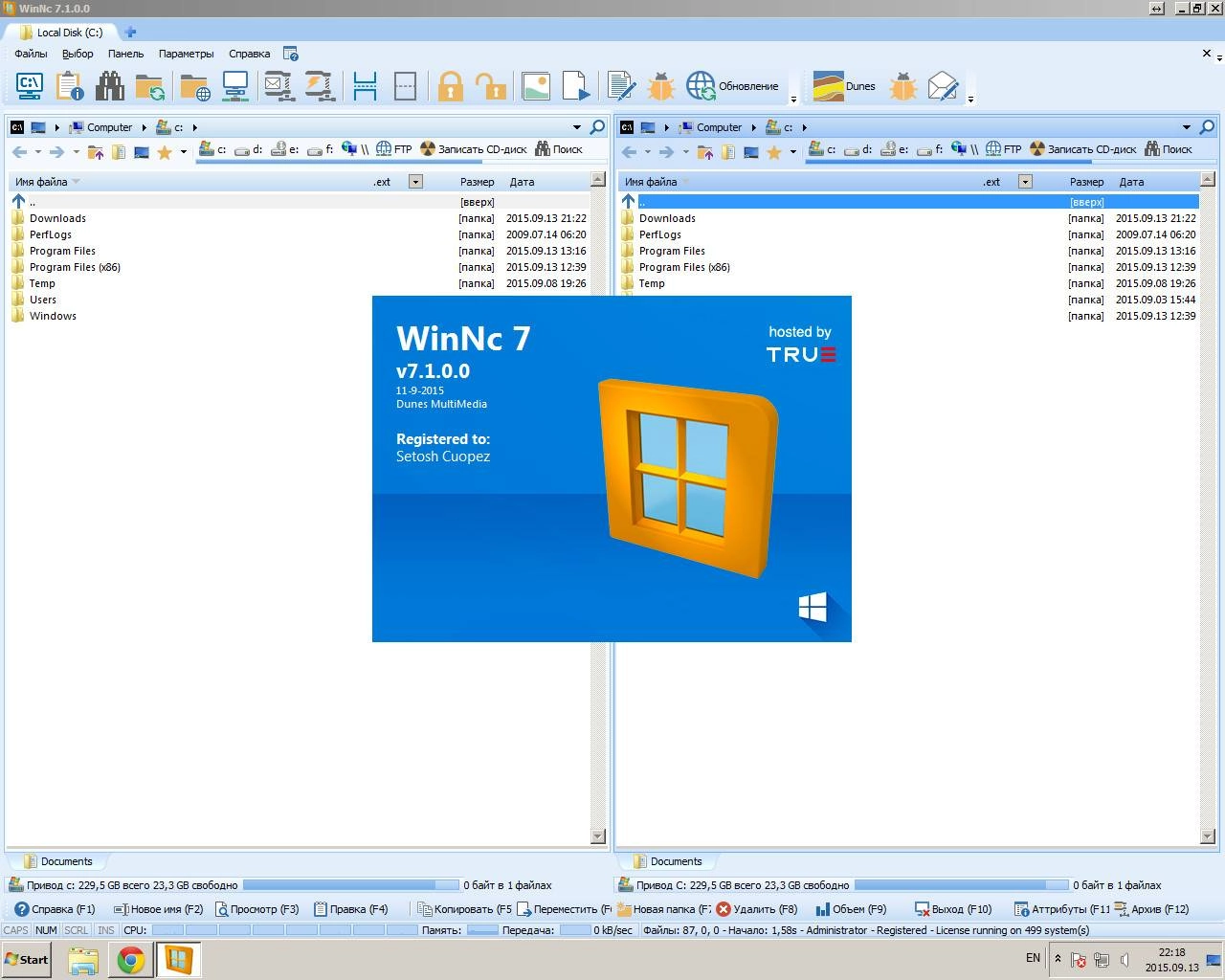
Task: Click the clipboard info icon in toolbar
Action: click(70, 86)
